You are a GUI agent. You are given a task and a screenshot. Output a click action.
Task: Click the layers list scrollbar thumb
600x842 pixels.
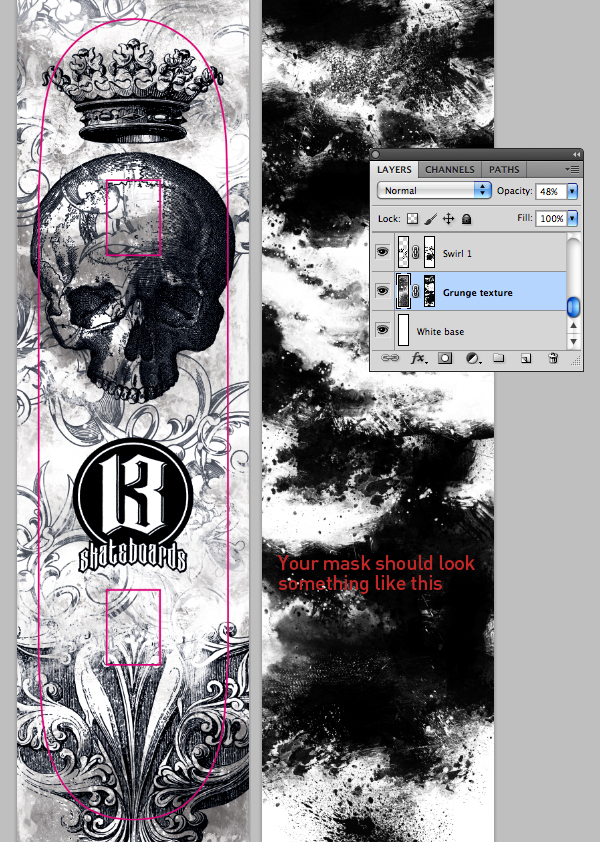574,307
